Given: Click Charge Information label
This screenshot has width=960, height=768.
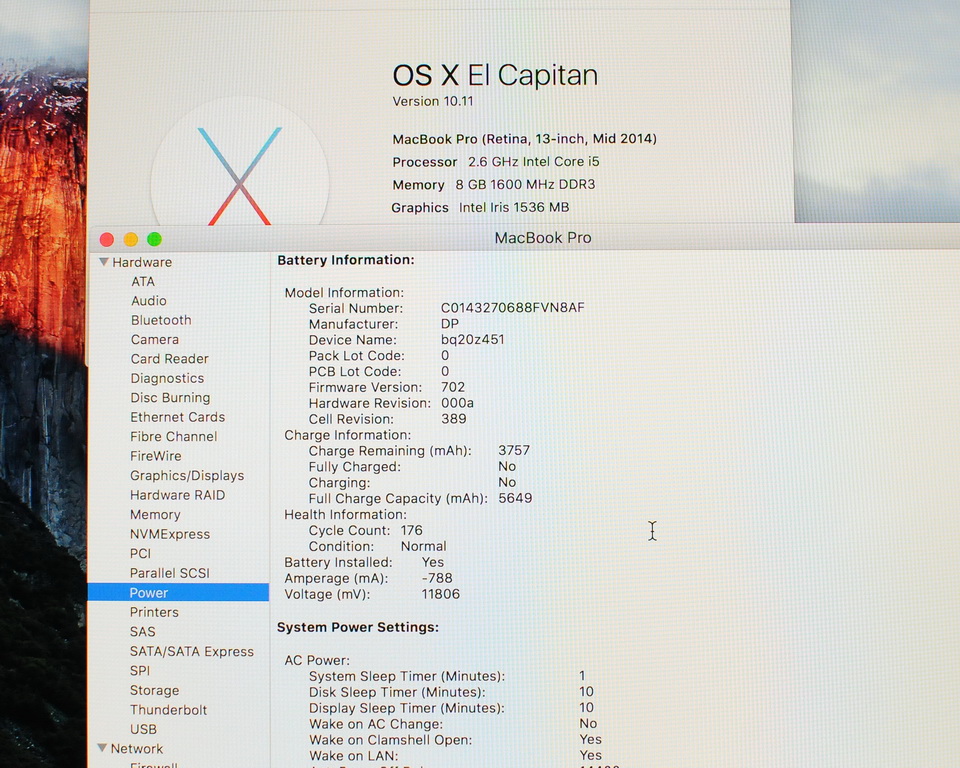Looking at the screenshot, I should tap(348, 435).
